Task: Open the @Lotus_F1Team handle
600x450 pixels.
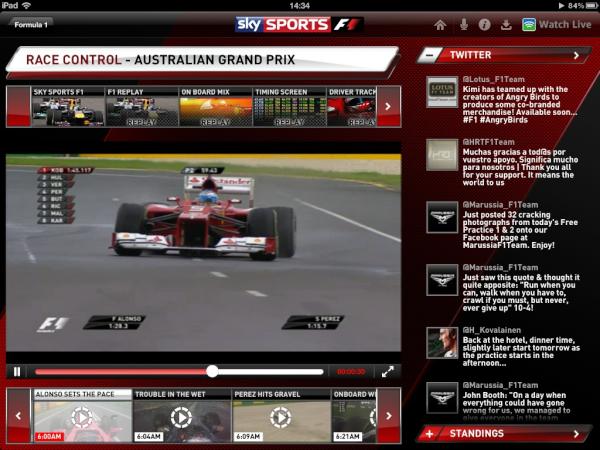Action: click(x=494, y=80)
